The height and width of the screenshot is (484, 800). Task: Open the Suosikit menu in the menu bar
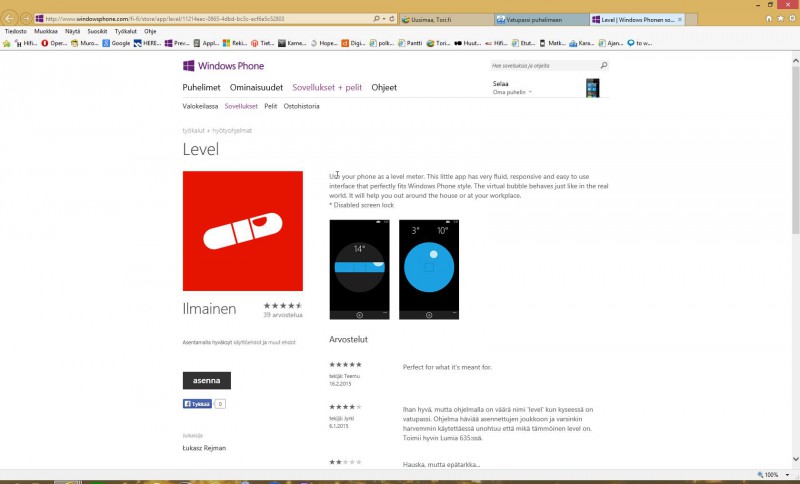[98, 31]
